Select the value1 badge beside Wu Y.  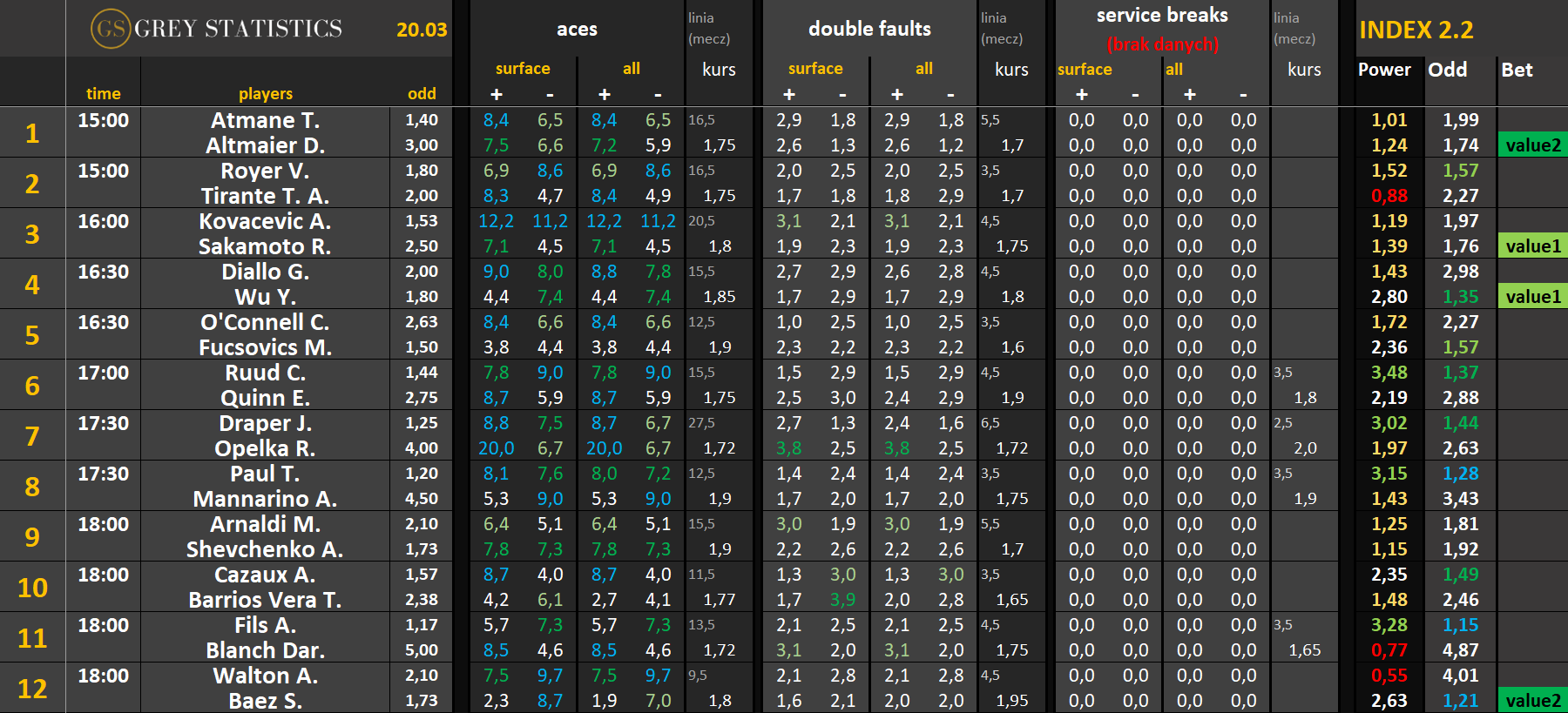1532,297
